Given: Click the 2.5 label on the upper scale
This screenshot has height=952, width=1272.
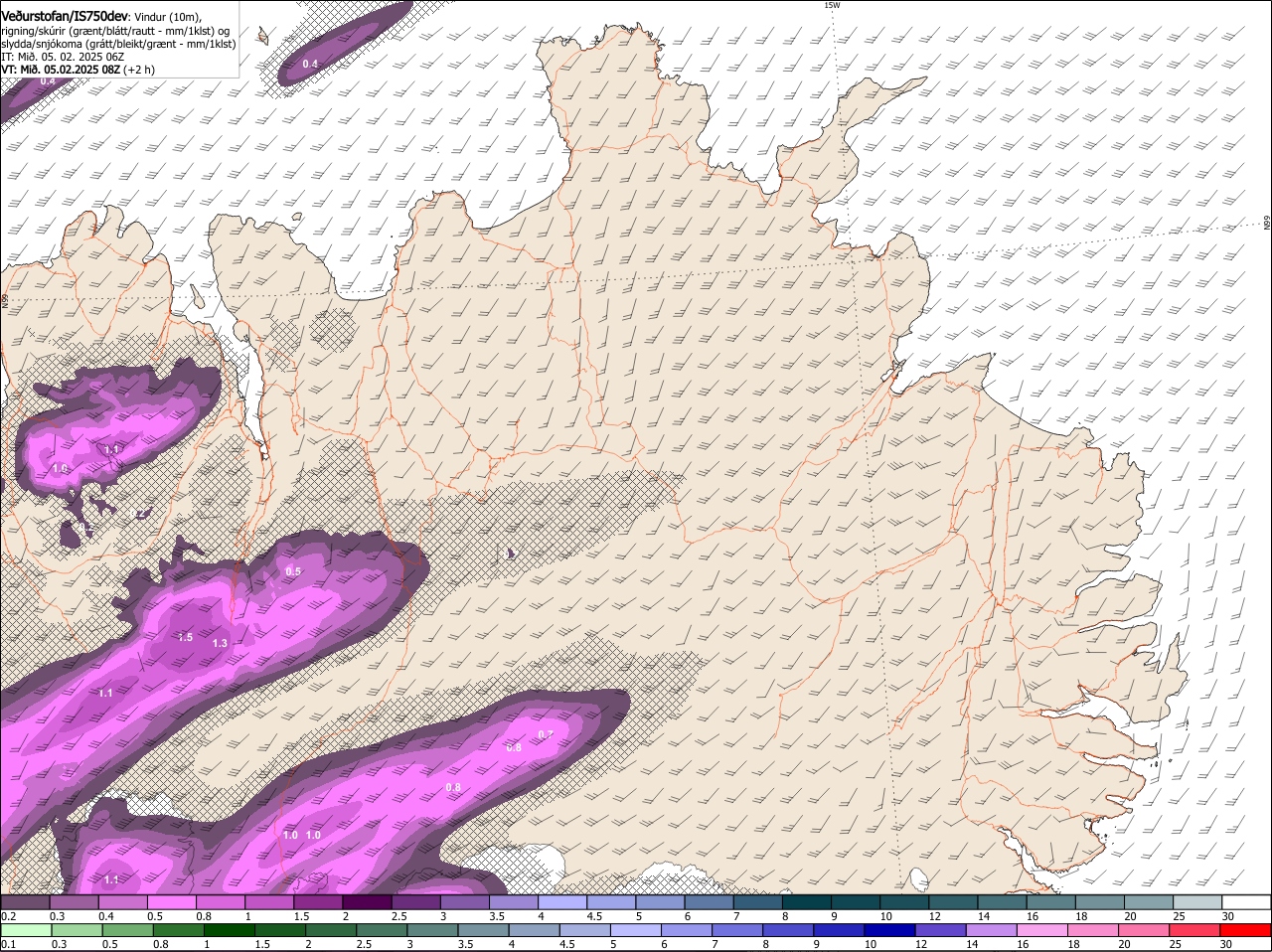Looking at the screenshot, I should point(397,915).
